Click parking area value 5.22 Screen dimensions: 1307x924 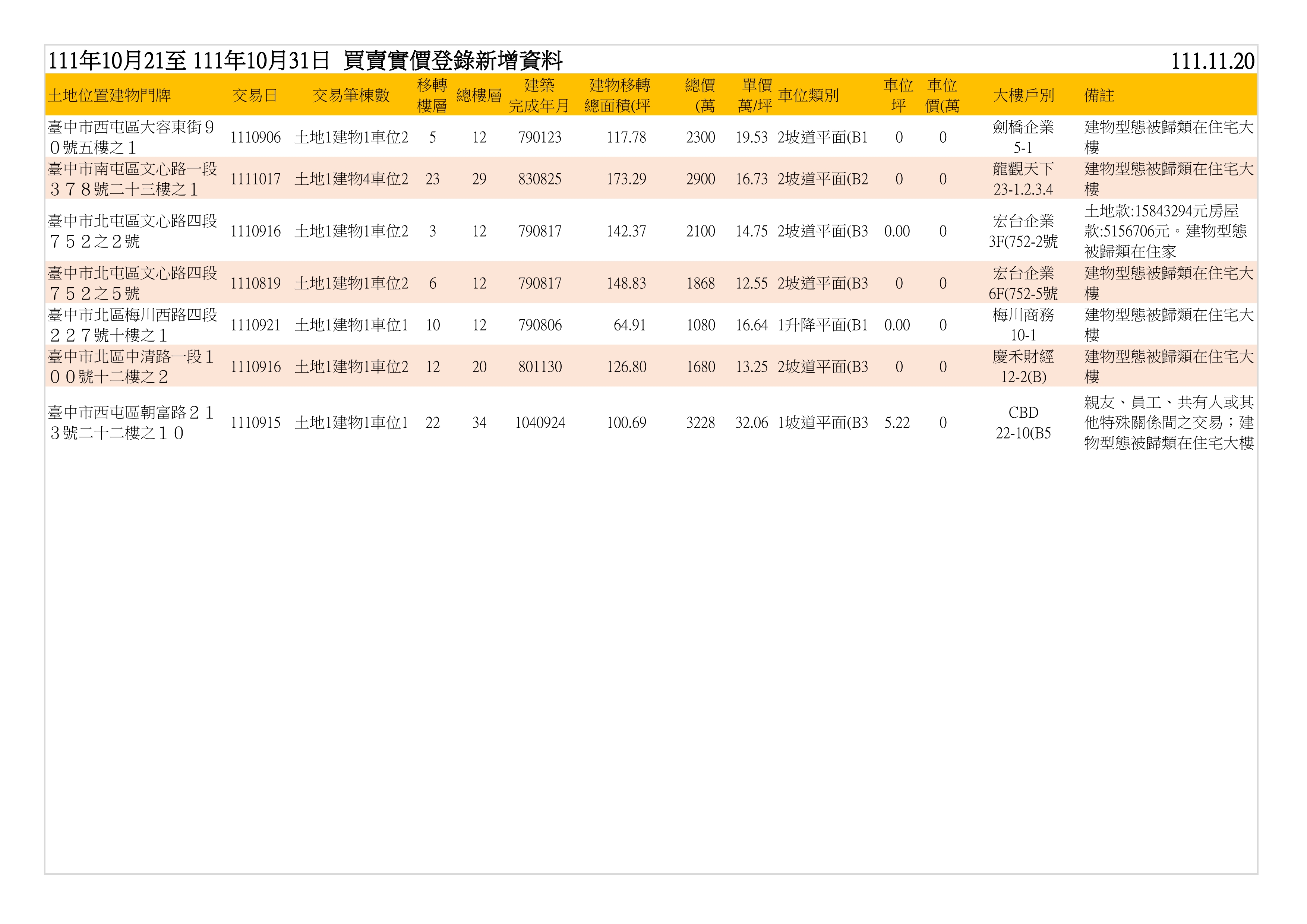pyautogui.click(x=897, y=423)
